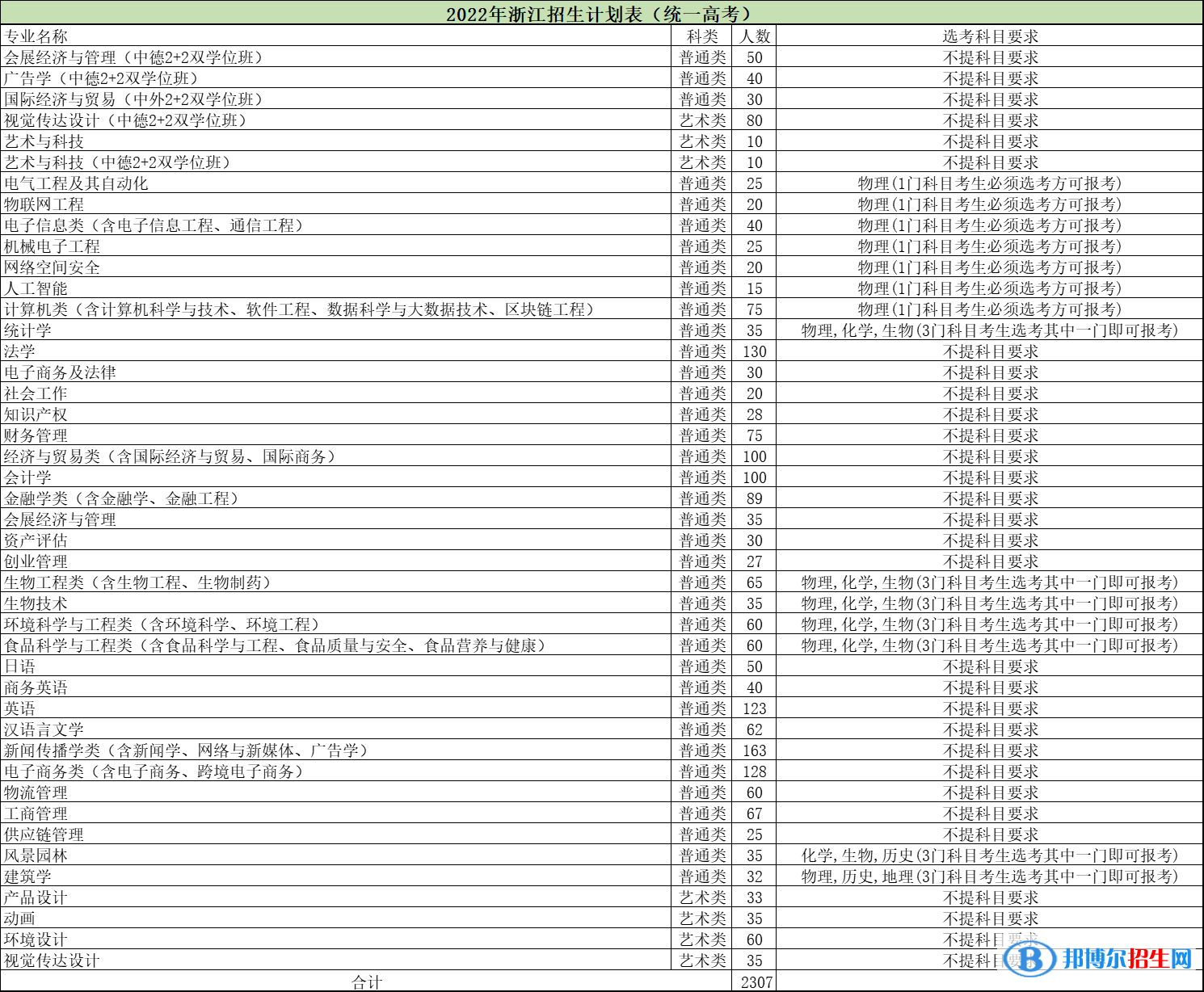Select the 电子商务类 major cell

point(336,771)
